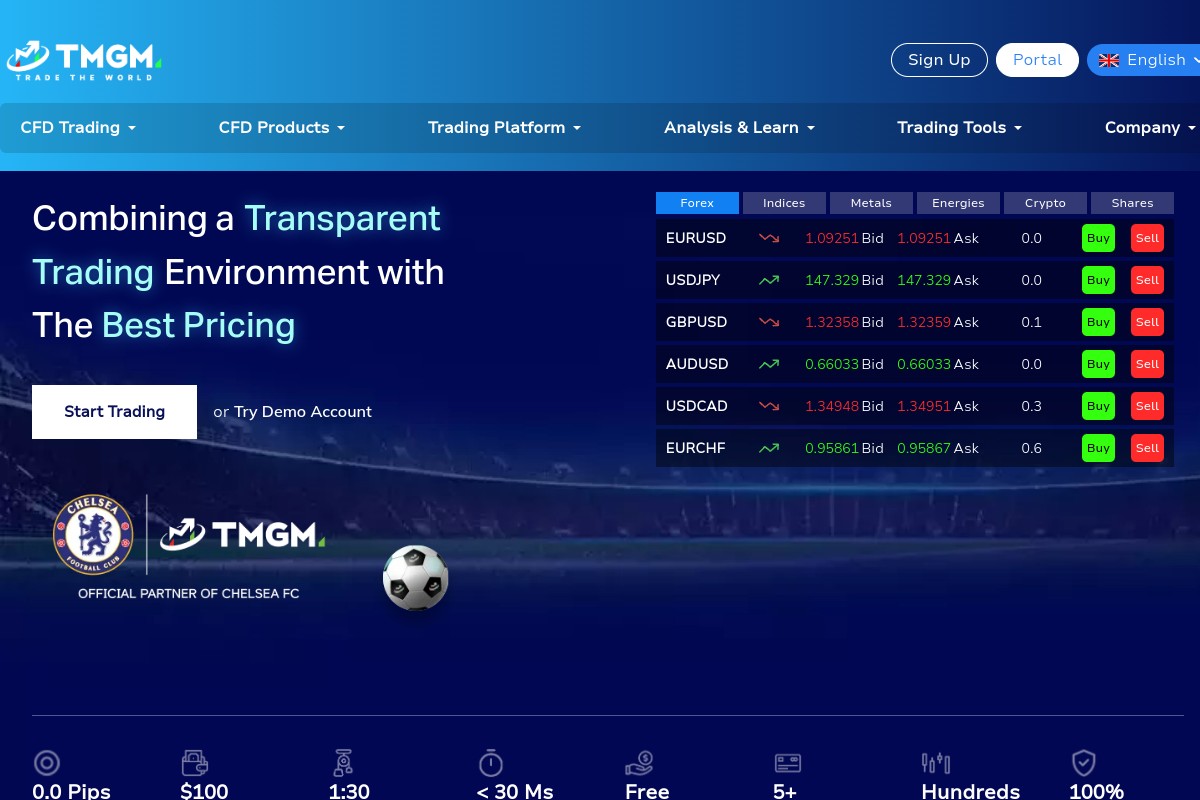Click Buy for USDJPY
Viewport: 1200px width, 800px height.
pos(1099,280)
